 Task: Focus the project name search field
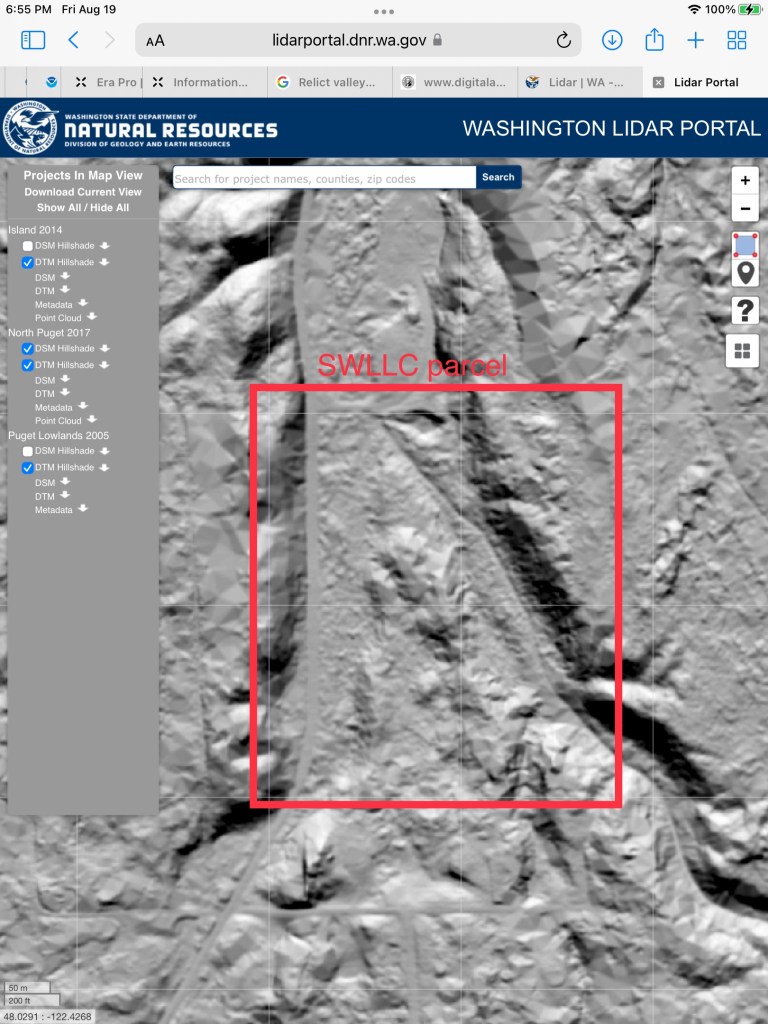coord(324,178)
